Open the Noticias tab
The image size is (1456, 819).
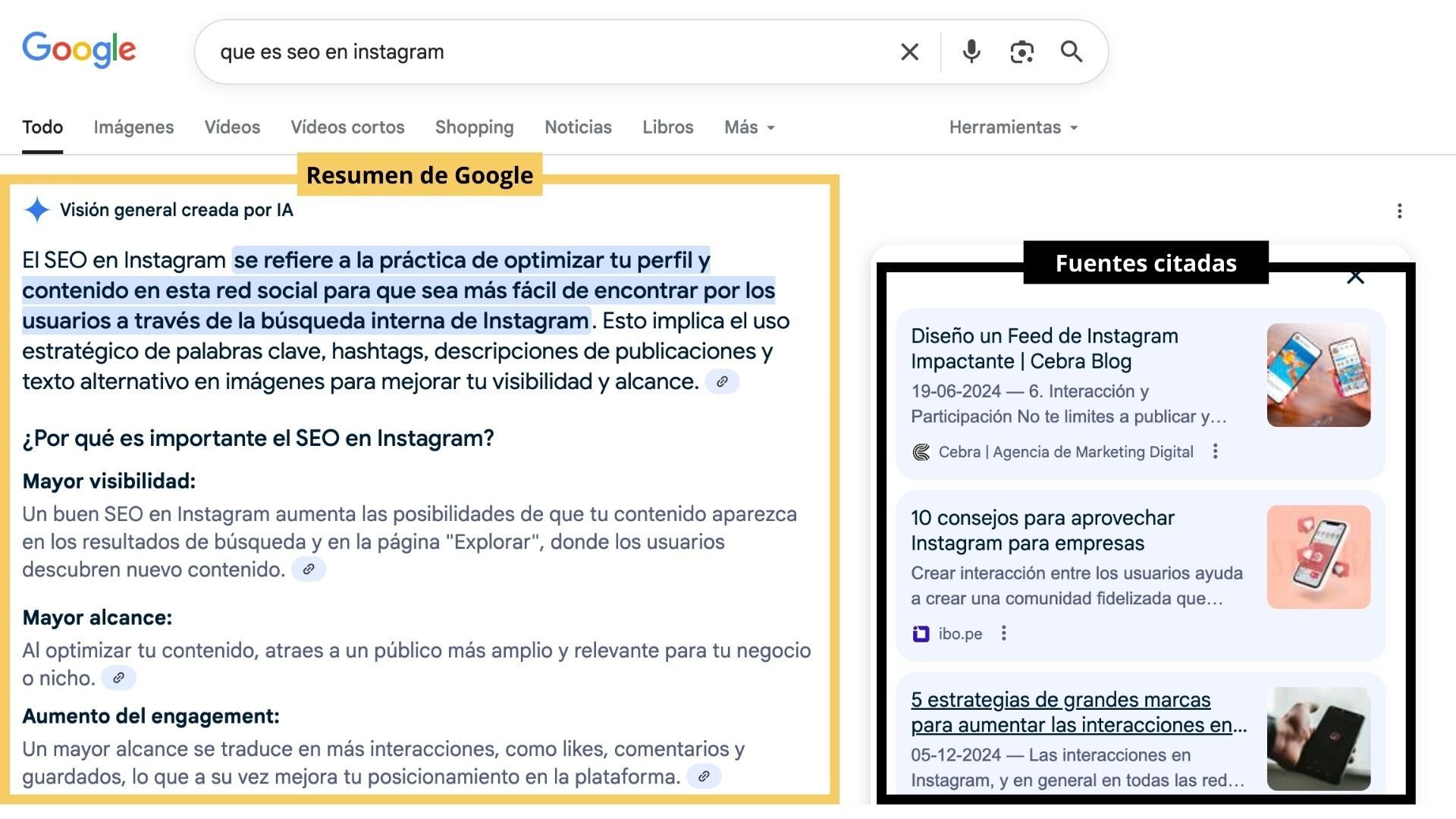(578, 127)
